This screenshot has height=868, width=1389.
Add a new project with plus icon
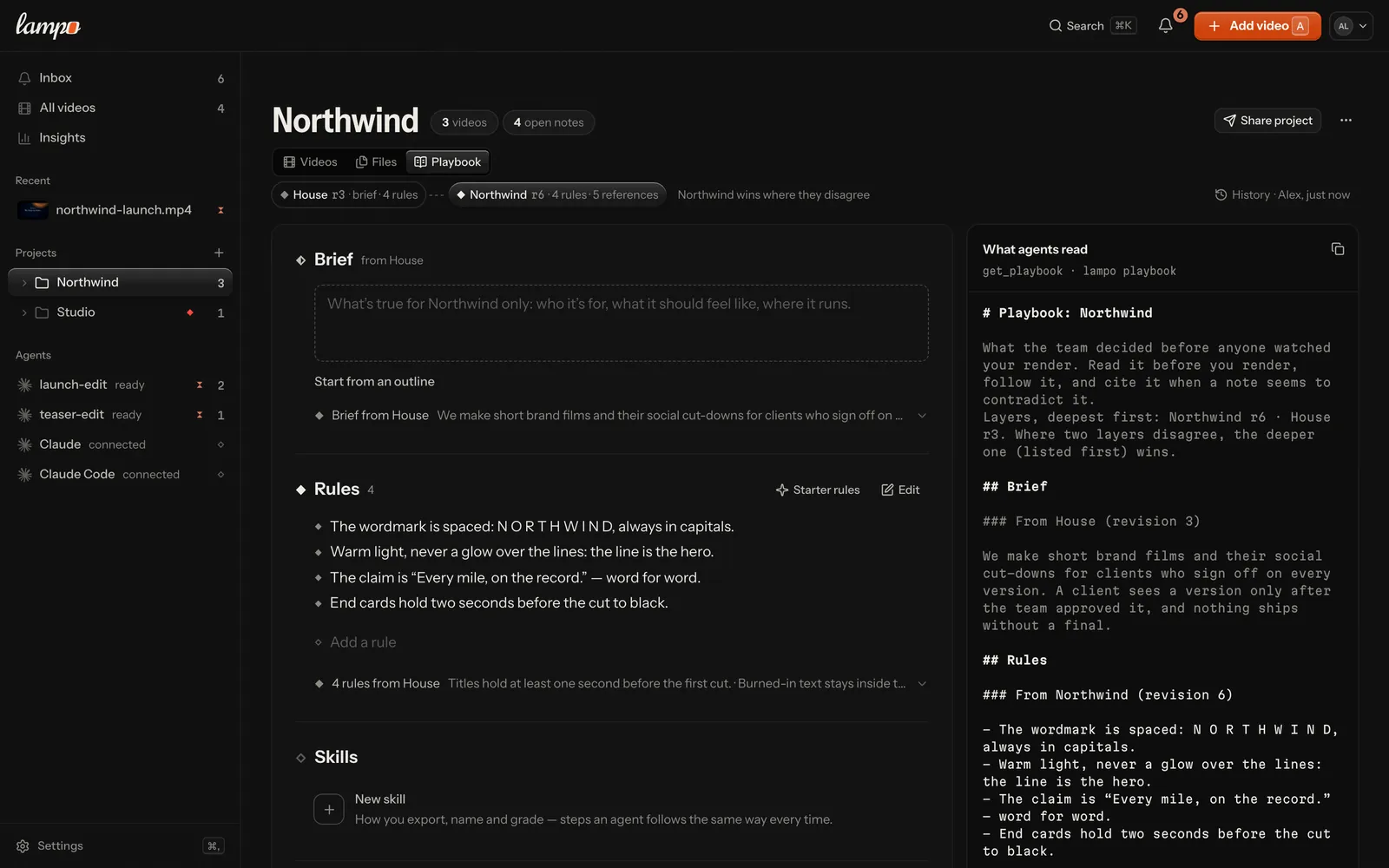click(219, 253)
